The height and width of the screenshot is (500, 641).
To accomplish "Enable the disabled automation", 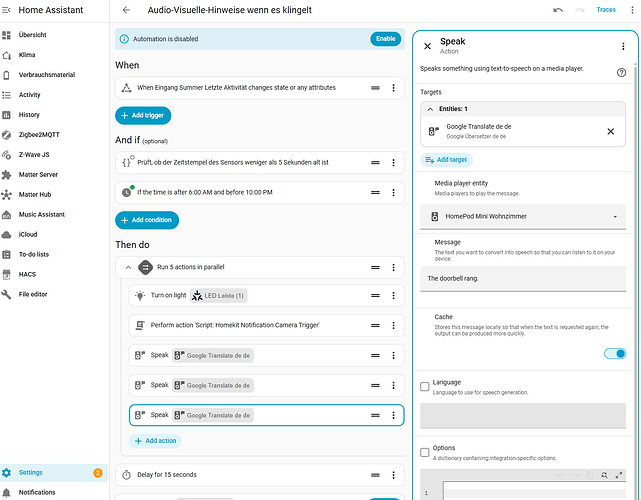I will click(385, 39).
